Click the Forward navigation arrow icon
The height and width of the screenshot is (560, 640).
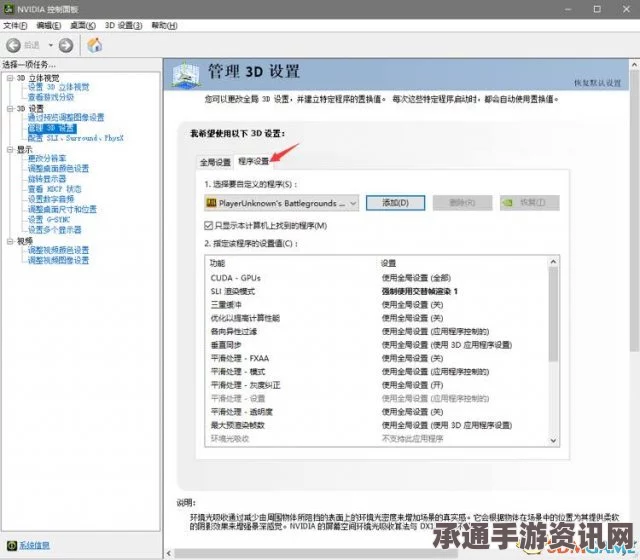[x=66, y=45]
